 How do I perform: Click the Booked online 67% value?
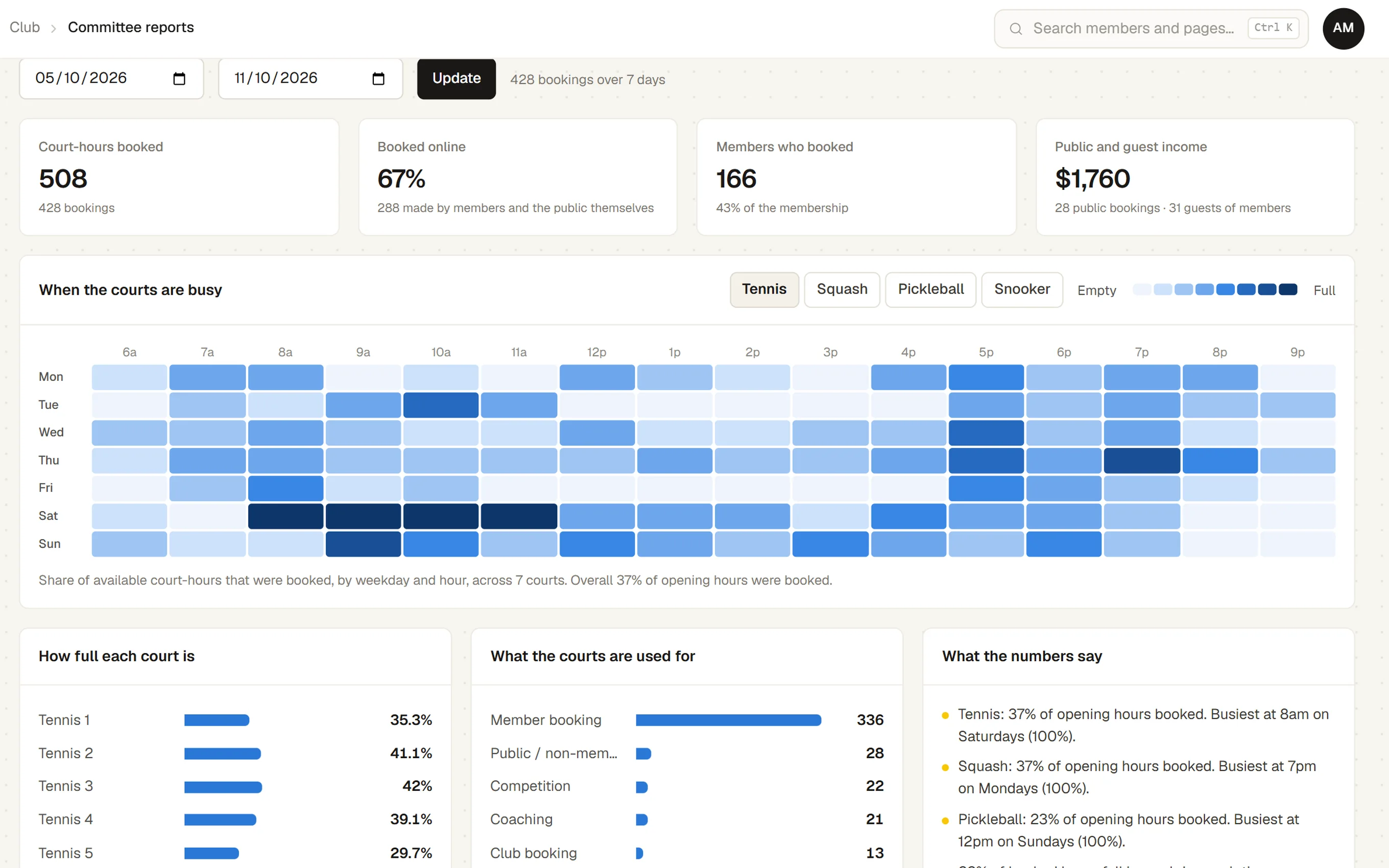coord(401,179)
